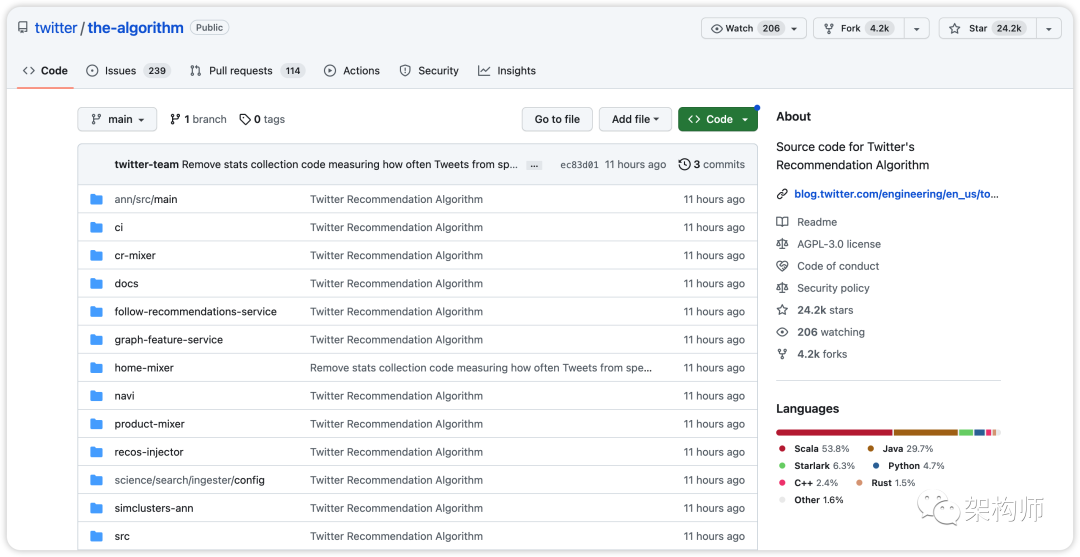
Task: Open the the-algorithm repository name link
Action: point(135,28)
